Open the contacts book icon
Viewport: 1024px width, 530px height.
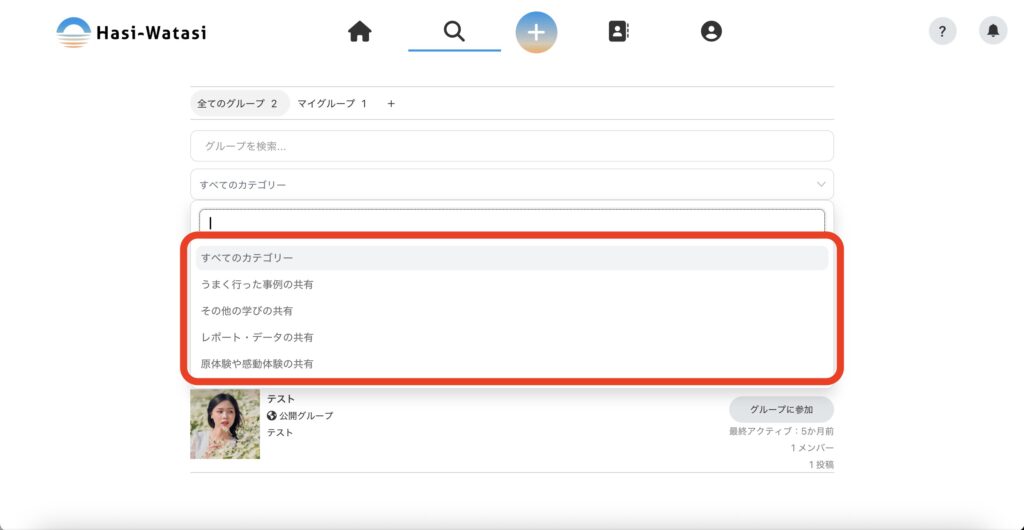click(x=619, y=32)
